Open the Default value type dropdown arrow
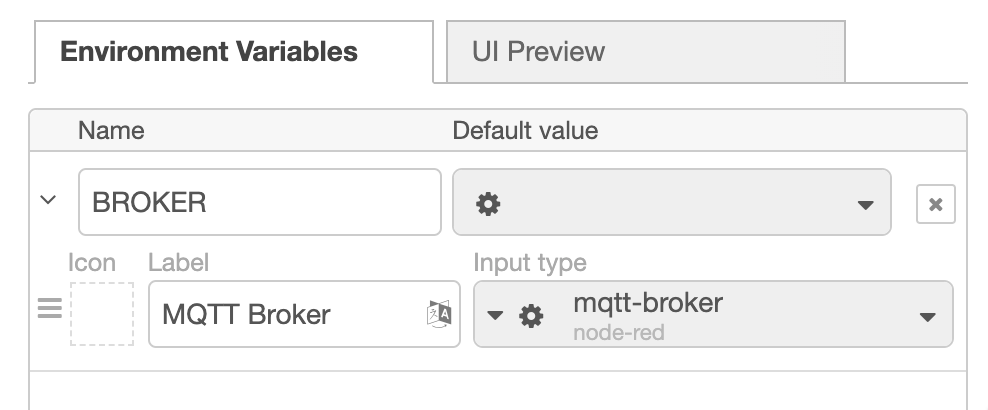The image size is (988, 410). 865,205
